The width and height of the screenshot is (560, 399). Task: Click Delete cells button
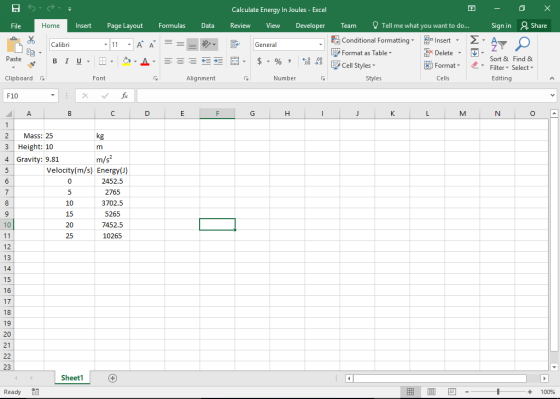443,53
